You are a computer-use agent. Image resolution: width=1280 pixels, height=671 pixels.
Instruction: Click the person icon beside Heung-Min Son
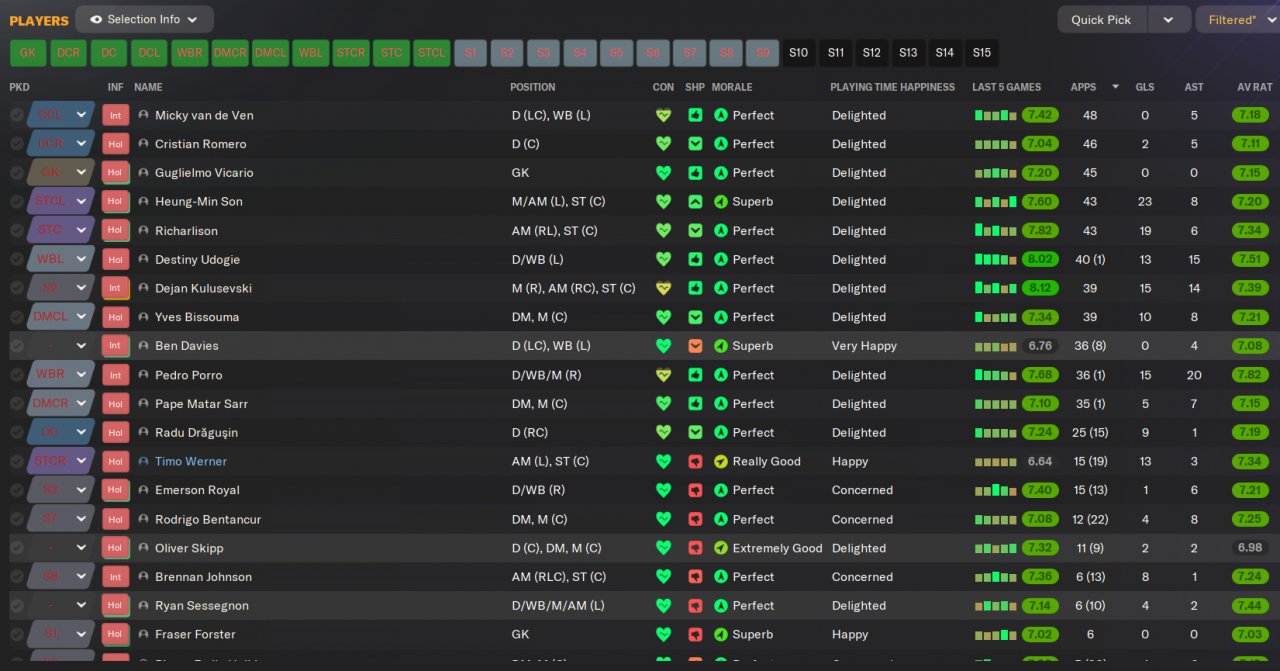144,201
